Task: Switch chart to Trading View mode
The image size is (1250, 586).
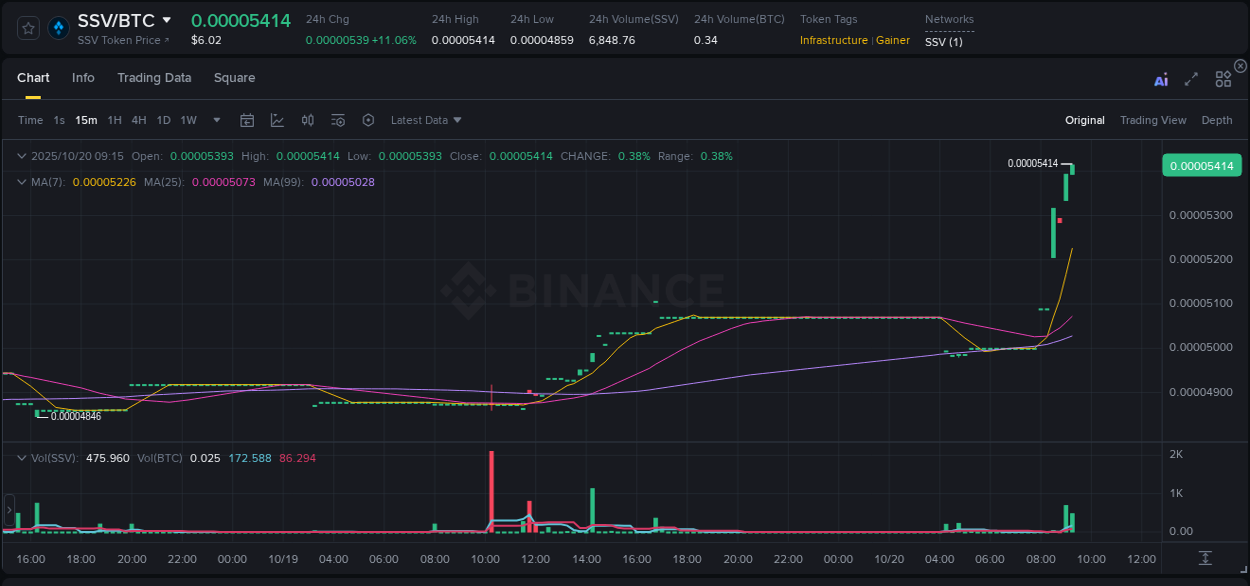Action: (x=1153, y=120)
